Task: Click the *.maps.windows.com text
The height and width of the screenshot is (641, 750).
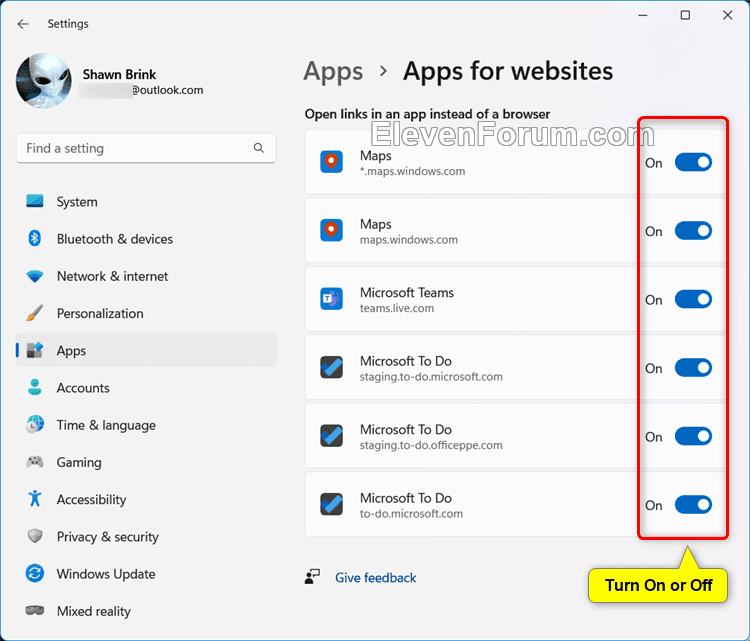Action: [x=412, y=171]
